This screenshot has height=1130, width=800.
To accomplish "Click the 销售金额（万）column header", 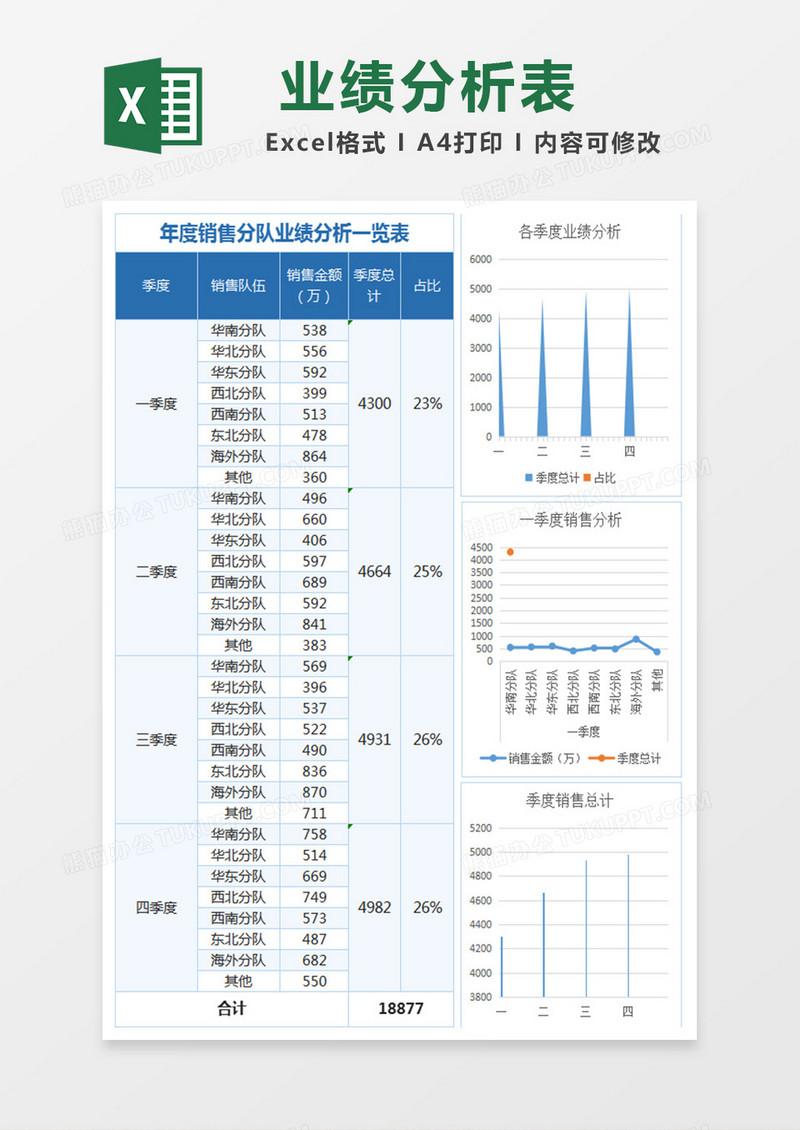I will point(314,286).
